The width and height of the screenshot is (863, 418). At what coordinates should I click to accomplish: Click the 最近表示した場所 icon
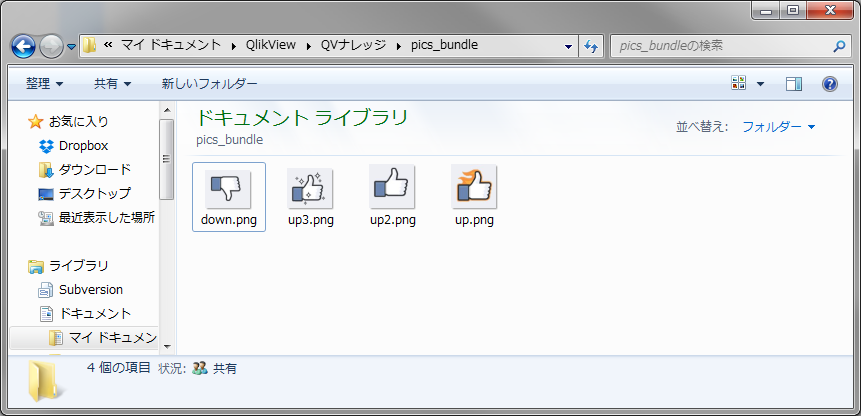[46, 218]
